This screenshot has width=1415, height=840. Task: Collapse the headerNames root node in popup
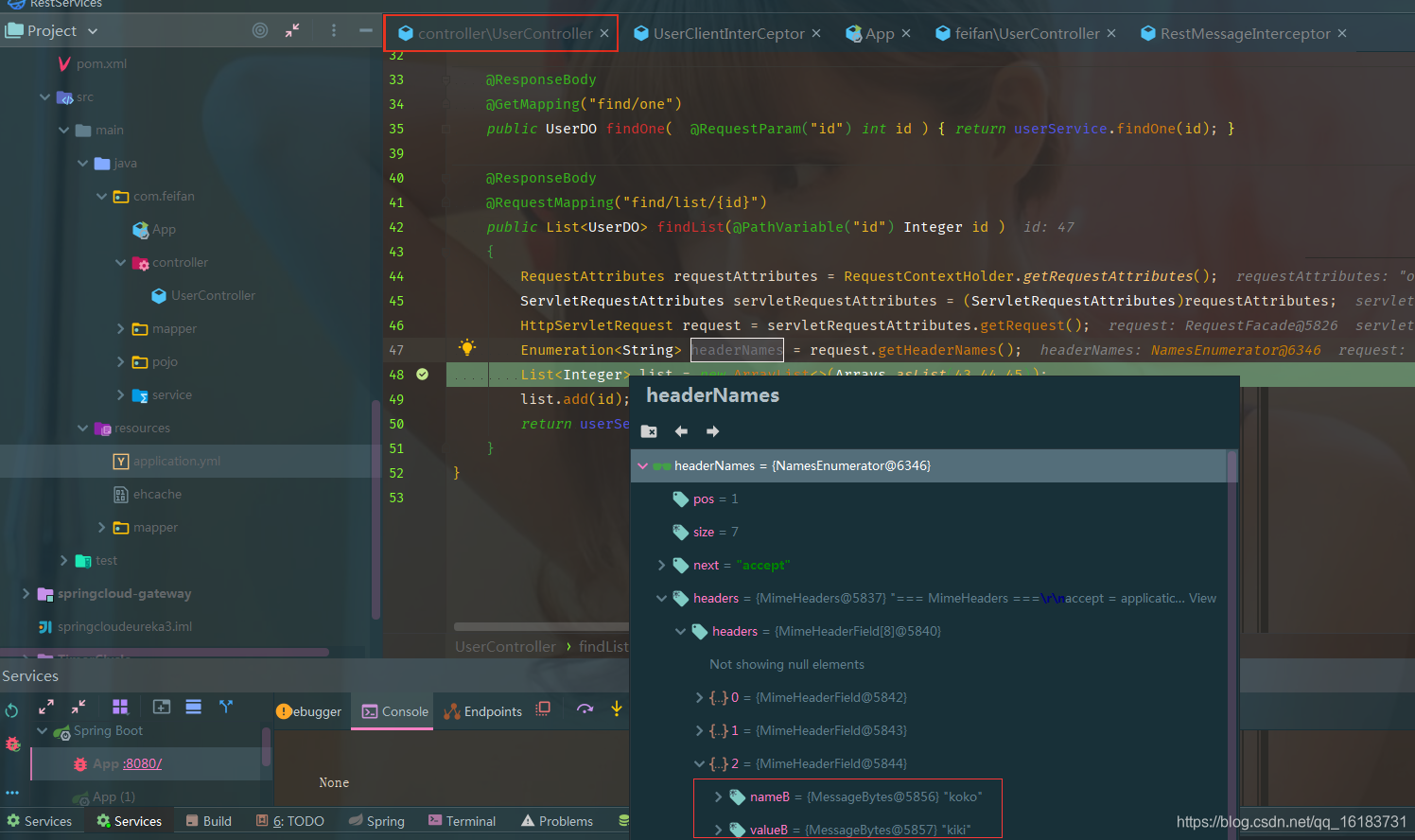[x=643, y=465]
